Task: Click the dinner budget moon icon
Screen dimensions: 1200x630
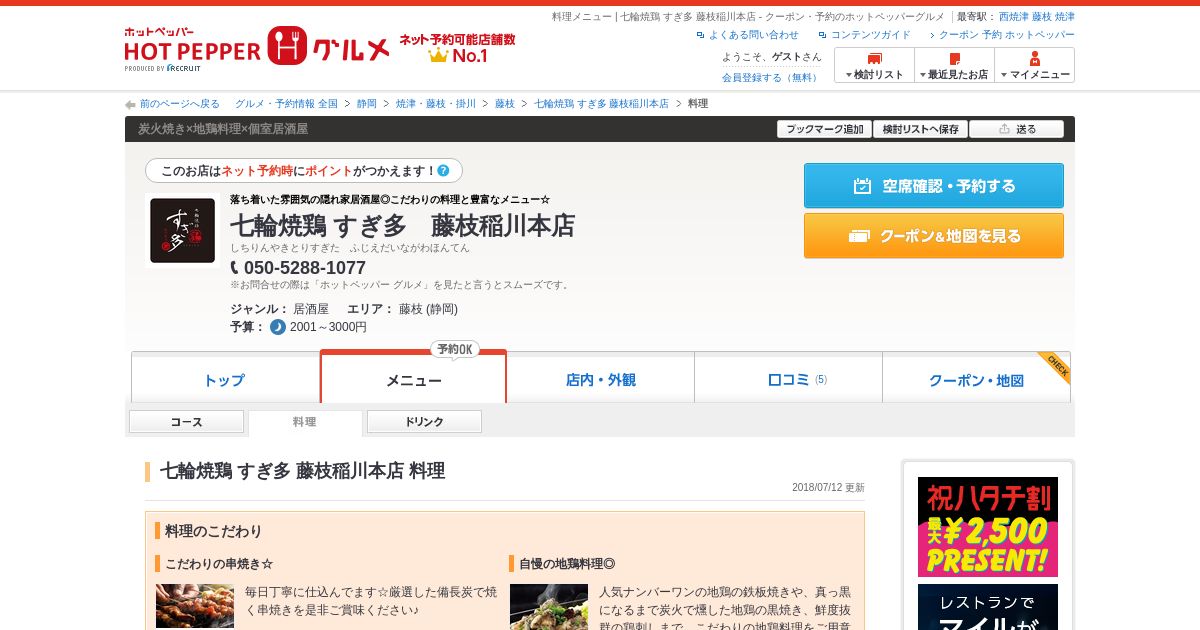Action: (x=278, y=327)
